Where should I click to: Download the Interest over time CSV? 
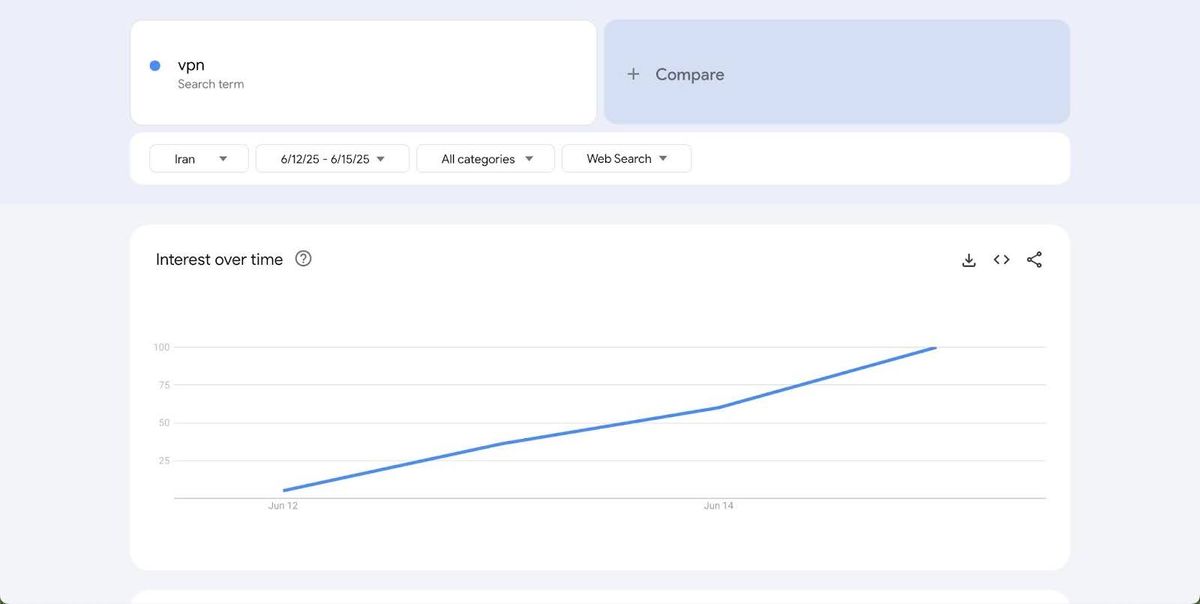968,260
